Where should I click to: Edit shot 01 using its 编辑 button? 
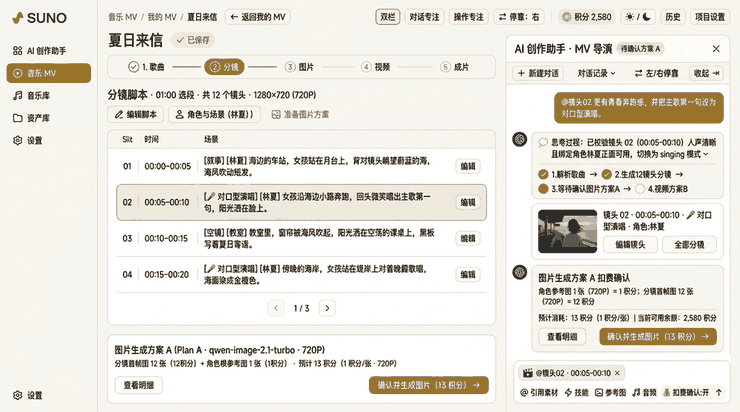[x=468, y=166]
